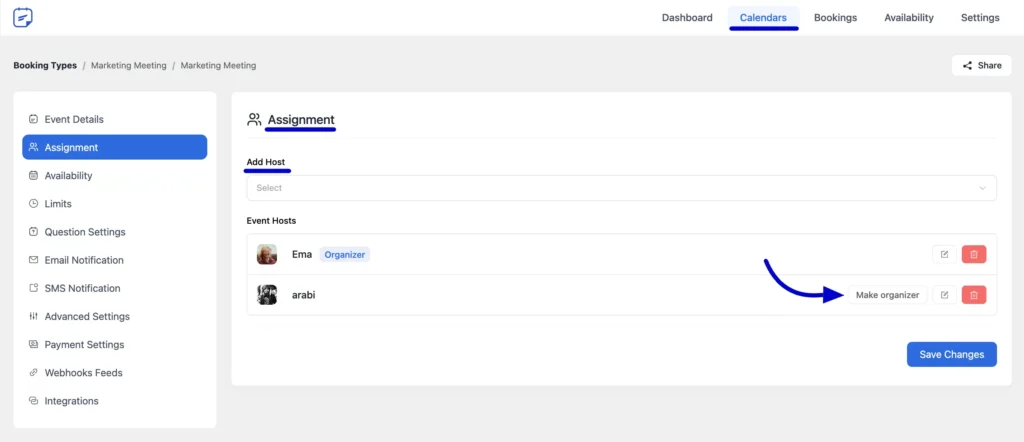Click Ema's profile avatar
1024x442 pixels.
pos(267,254)
